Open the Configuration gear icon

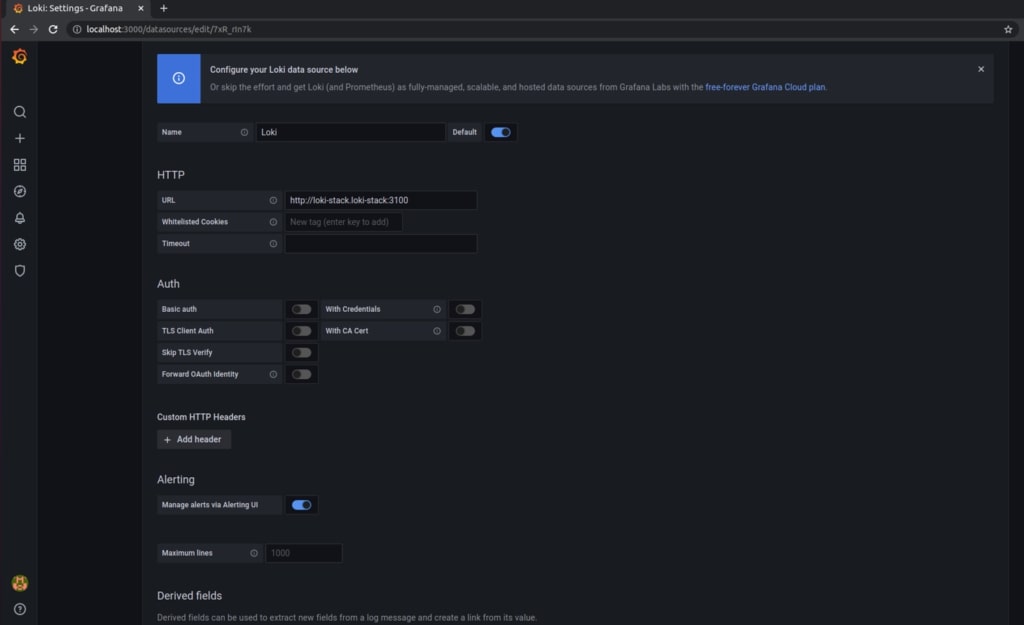(x=19, y=244)
